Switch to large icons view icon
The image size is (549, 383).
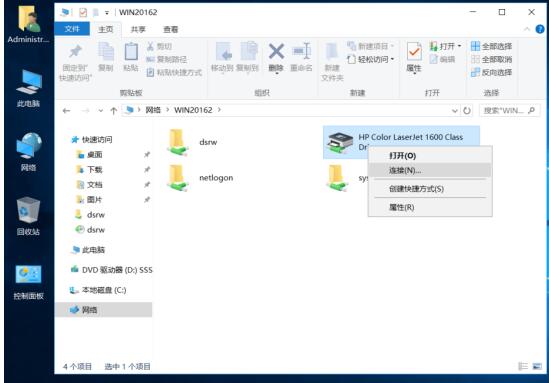pyautogui.click(x=537, y=367)
